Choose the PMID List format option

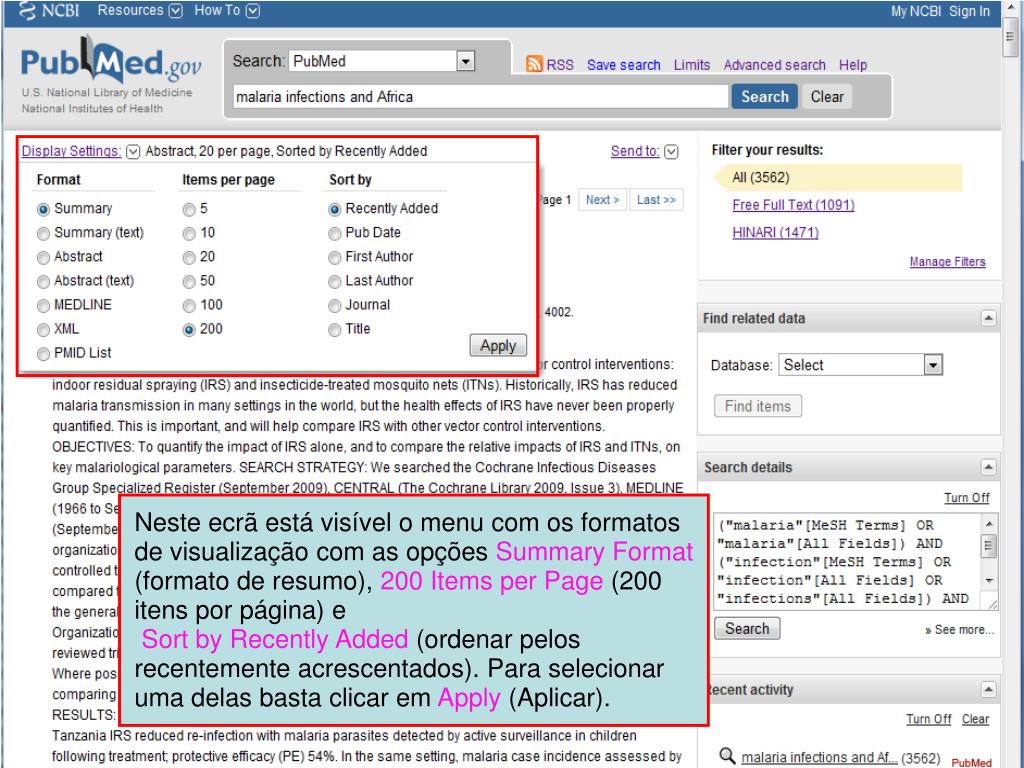(43, 354)
